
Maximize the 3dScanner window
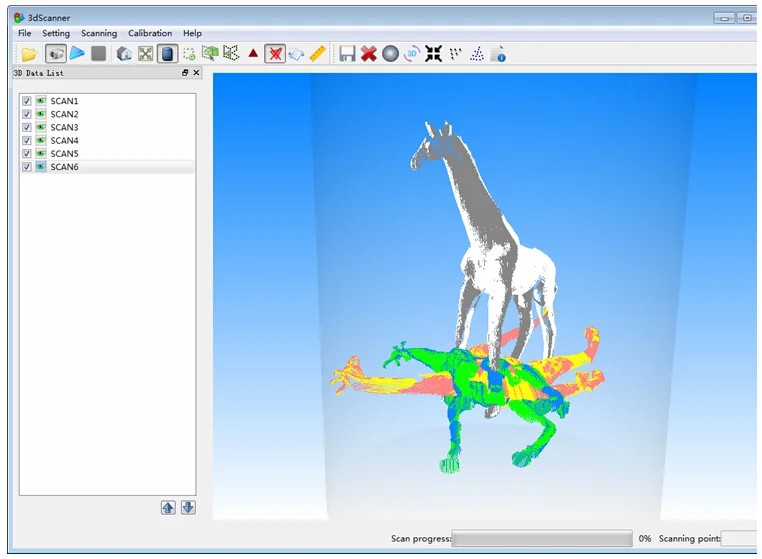point(747,18)
